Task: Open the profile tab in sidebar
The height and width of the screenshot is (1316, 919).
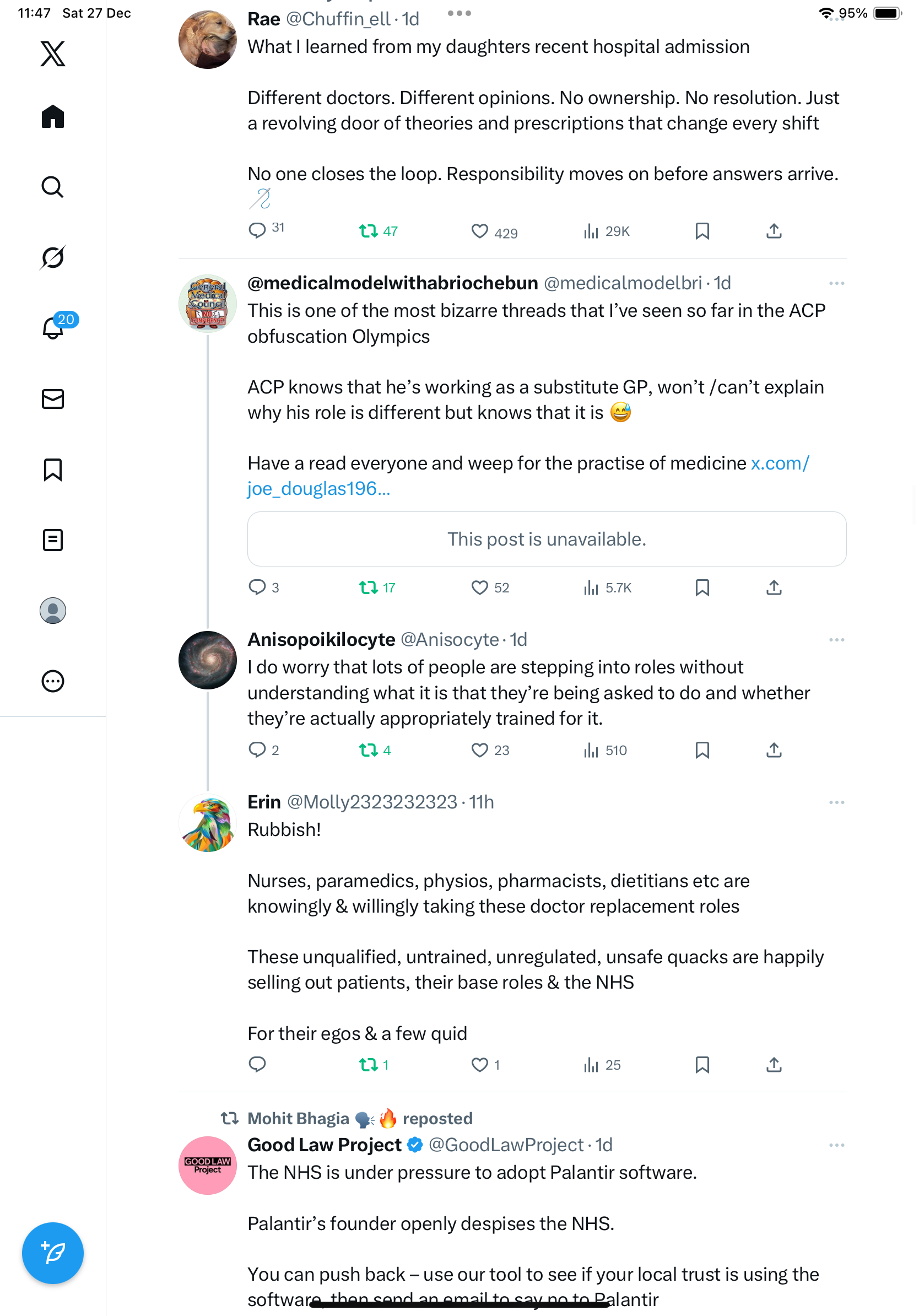Action: click(53, 611)
